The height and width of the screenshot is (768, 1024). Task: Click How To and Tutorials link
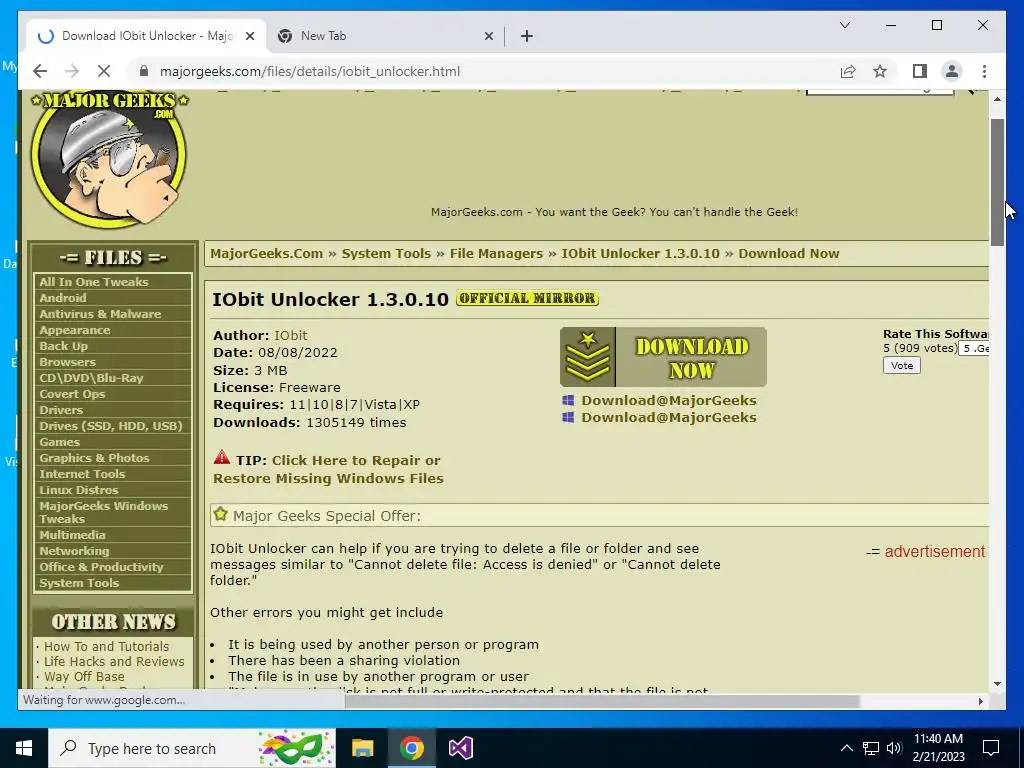point(106,647)
